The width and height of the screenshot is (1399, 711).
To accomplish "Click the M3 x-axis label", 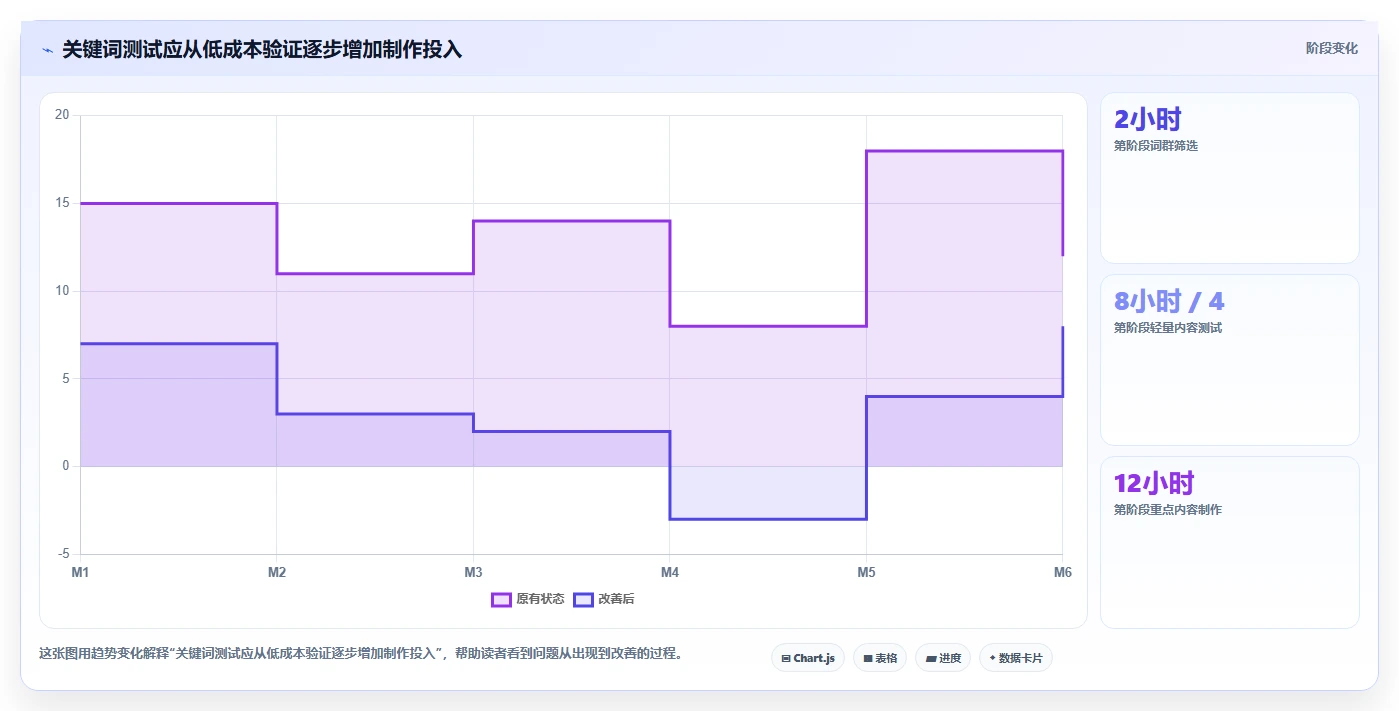I will tap(473, 573).
